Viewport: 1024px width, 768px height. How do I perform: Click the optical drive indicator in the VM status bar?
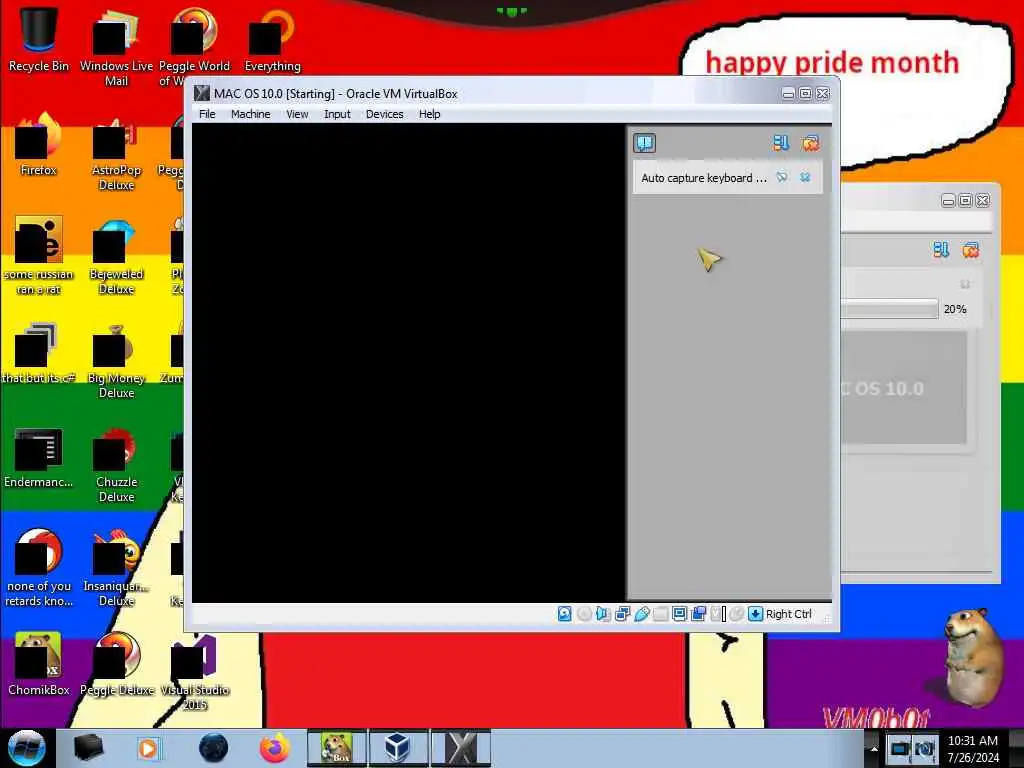[x=584, y=614]
